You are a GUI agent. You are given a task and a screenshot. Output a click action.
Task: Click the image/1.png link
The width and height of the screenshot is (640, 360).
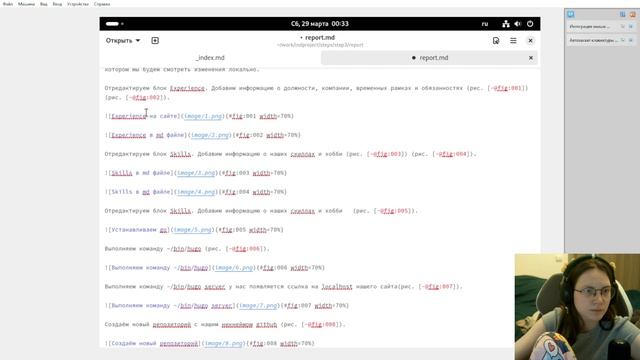pos(203,116)
